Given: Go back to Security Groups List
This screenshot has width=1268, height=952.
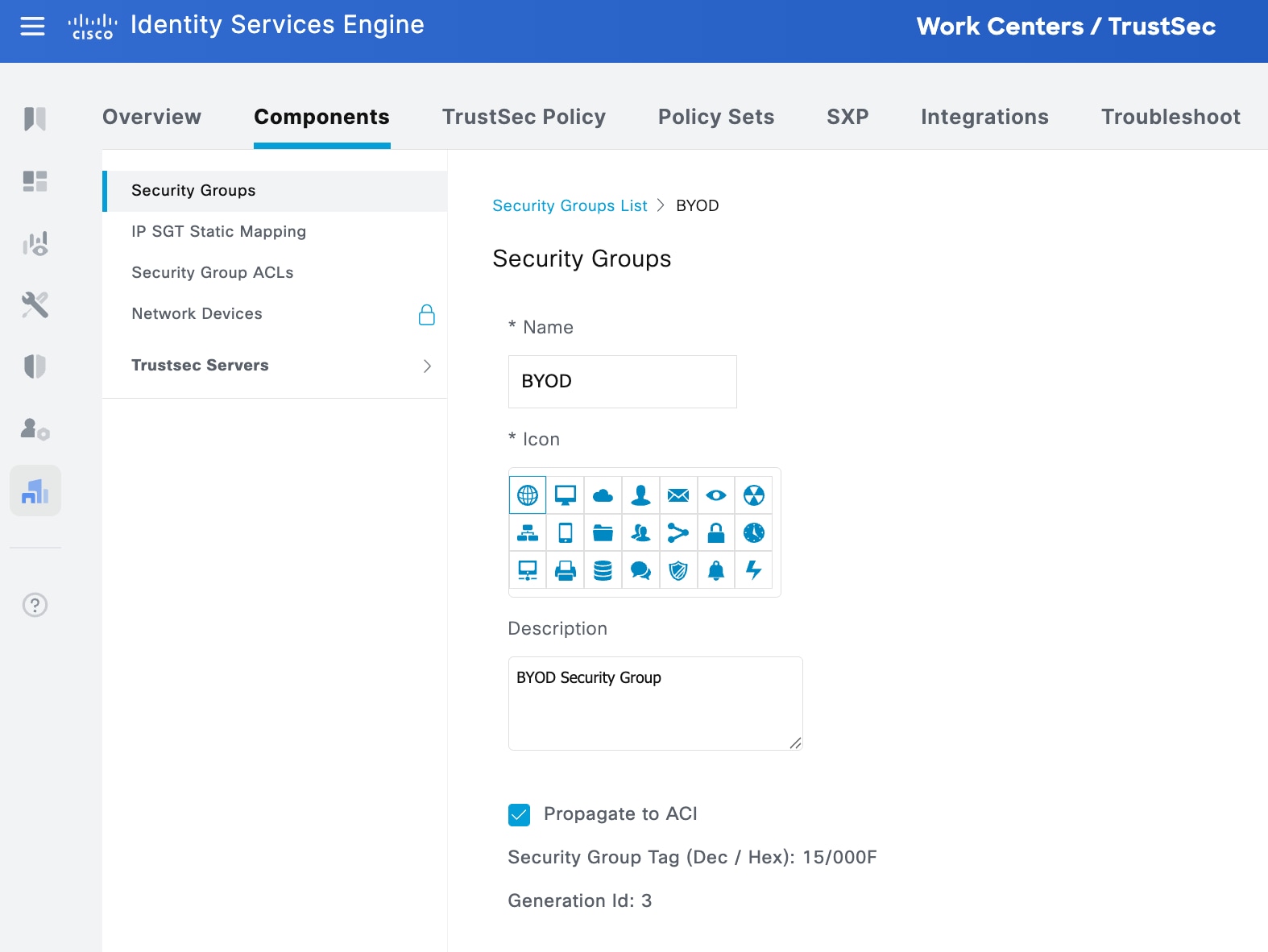Looking at the screenshot, I should (570, 205).
